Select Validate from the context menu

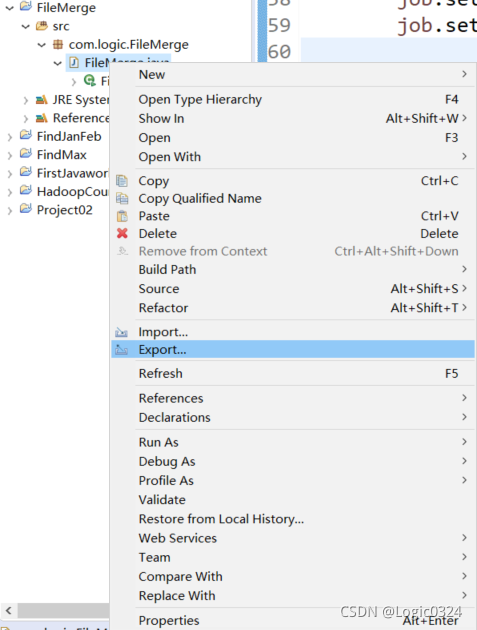pos(293,500)
